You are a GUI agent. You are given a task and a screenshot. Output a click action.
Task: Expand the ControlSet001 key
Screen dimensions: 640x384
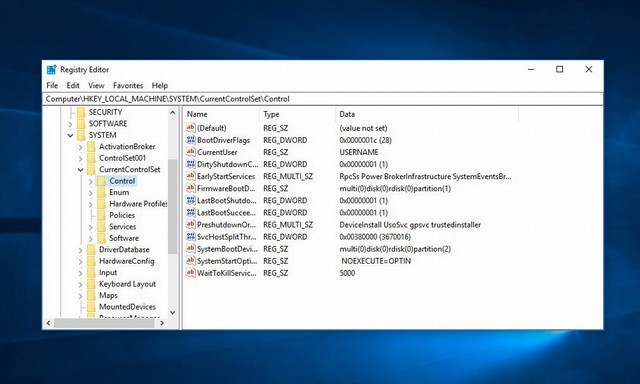80,158
